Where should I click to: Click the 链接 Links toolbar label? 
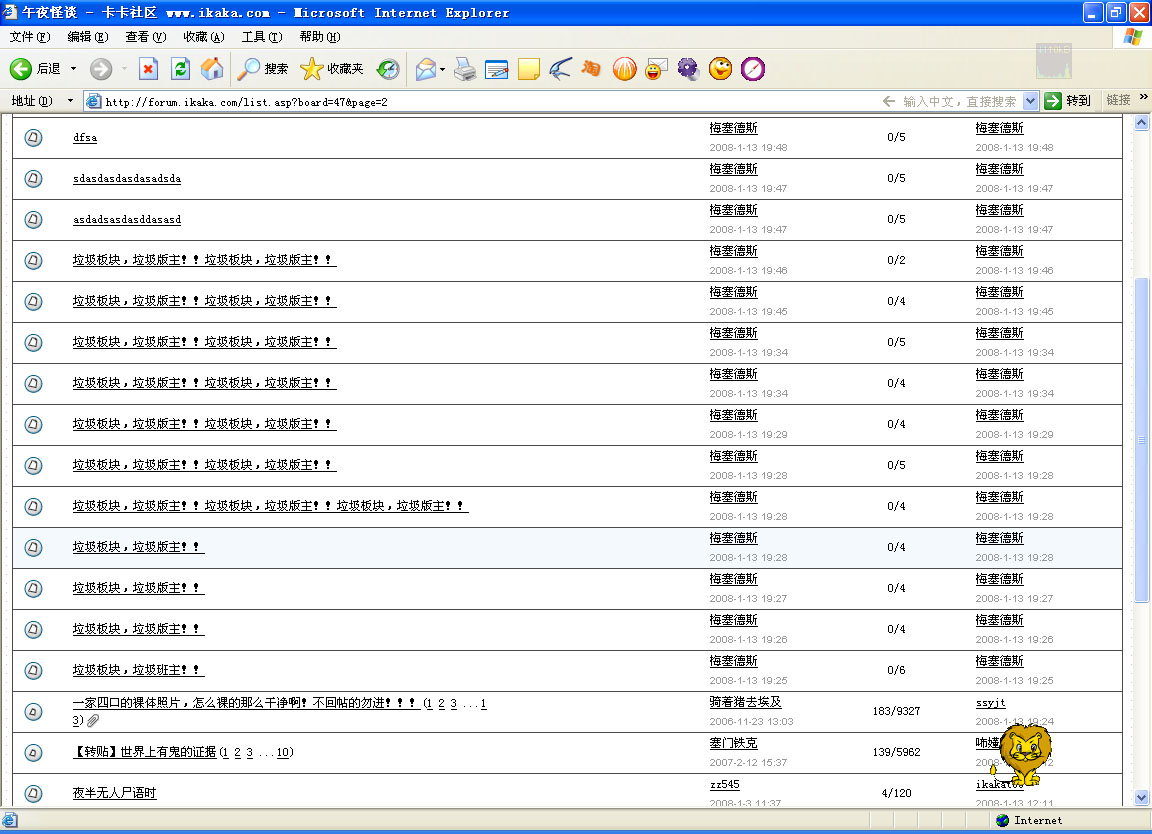[x=1118, y=100]
